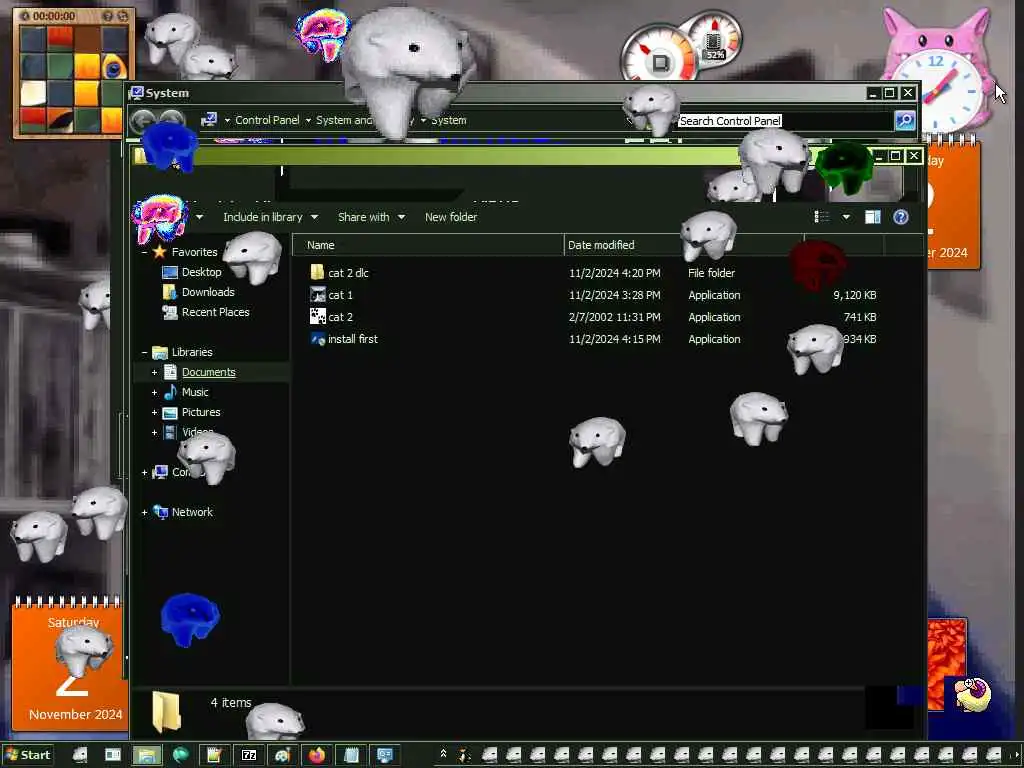Select the cat 2 application icon
The height and width of the screenshot is (768, 1024).
coord(317,317)
